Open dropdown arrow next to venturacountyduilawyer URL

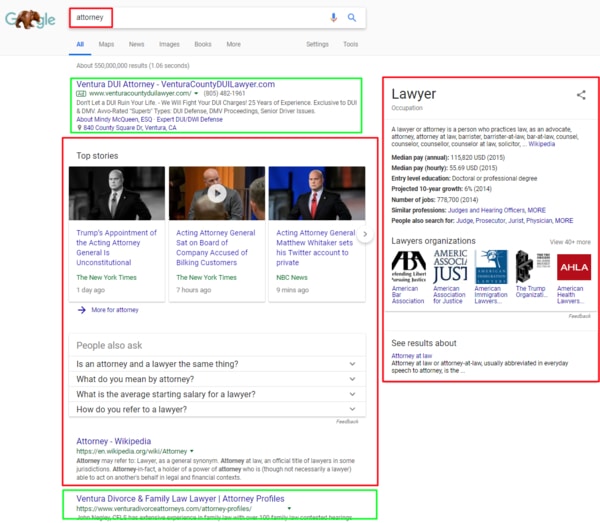(196, 93)
